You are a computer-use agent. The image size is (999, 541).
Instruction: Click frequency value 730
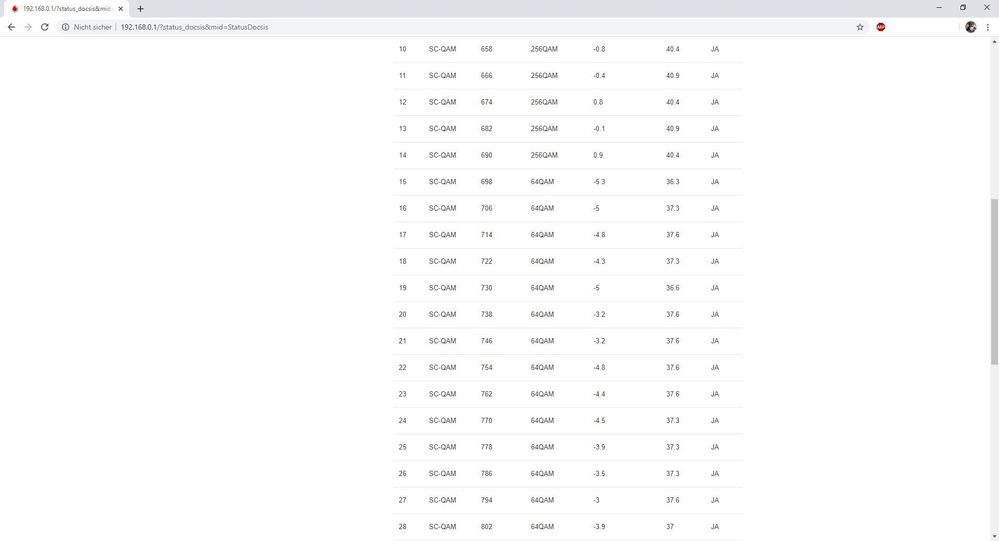point(487,288)
